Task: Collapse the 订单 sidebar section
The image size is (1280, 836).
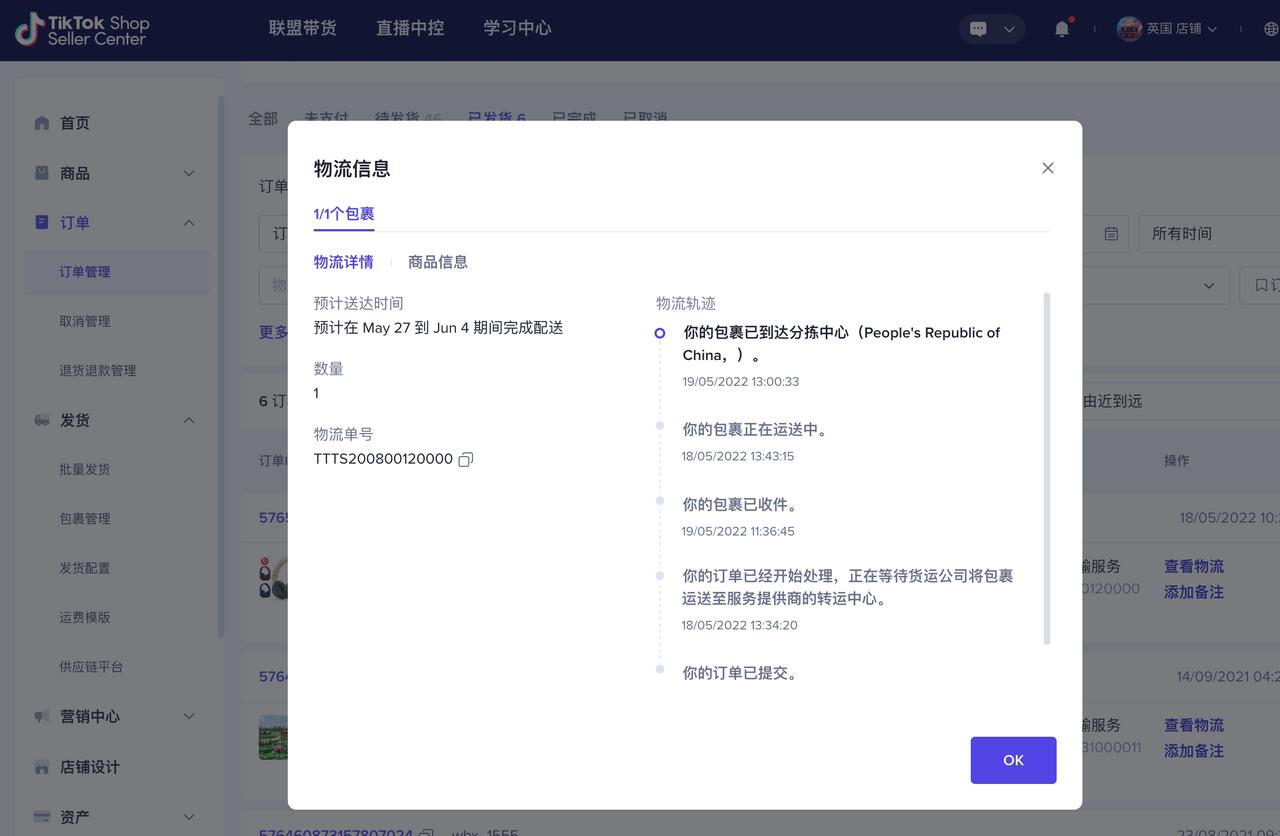Action: tap(188, 222)
